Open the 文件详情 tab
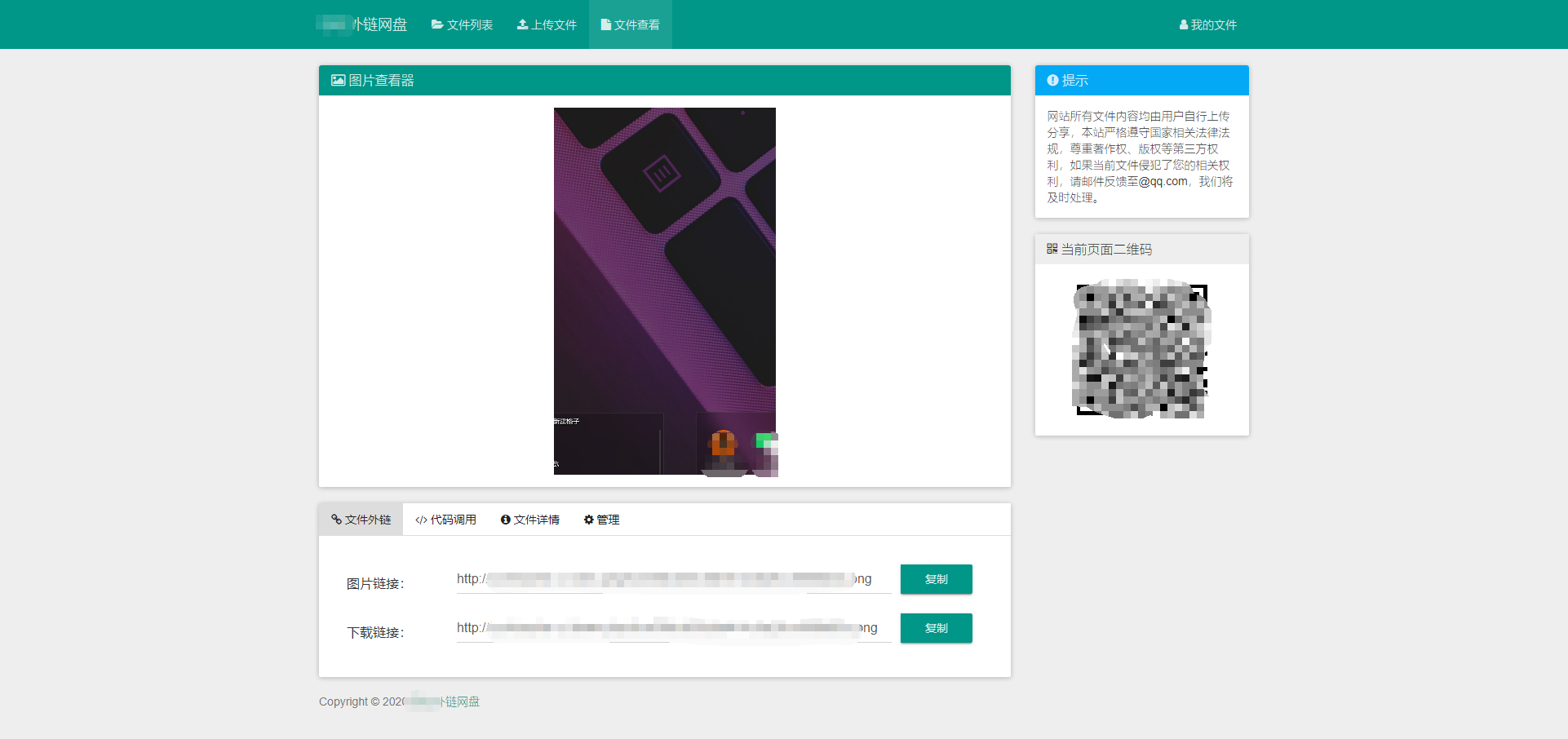The image size is (1568, 739). tap(530, 519)
